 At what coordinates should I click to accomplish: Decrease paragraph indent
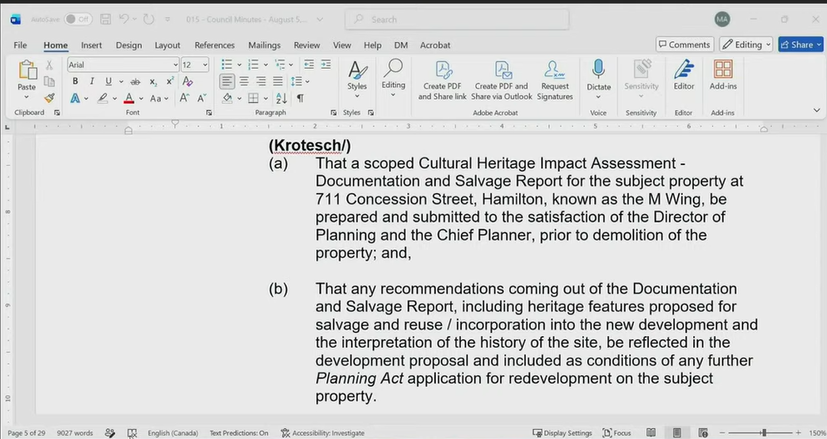click(x=309, y=64)
